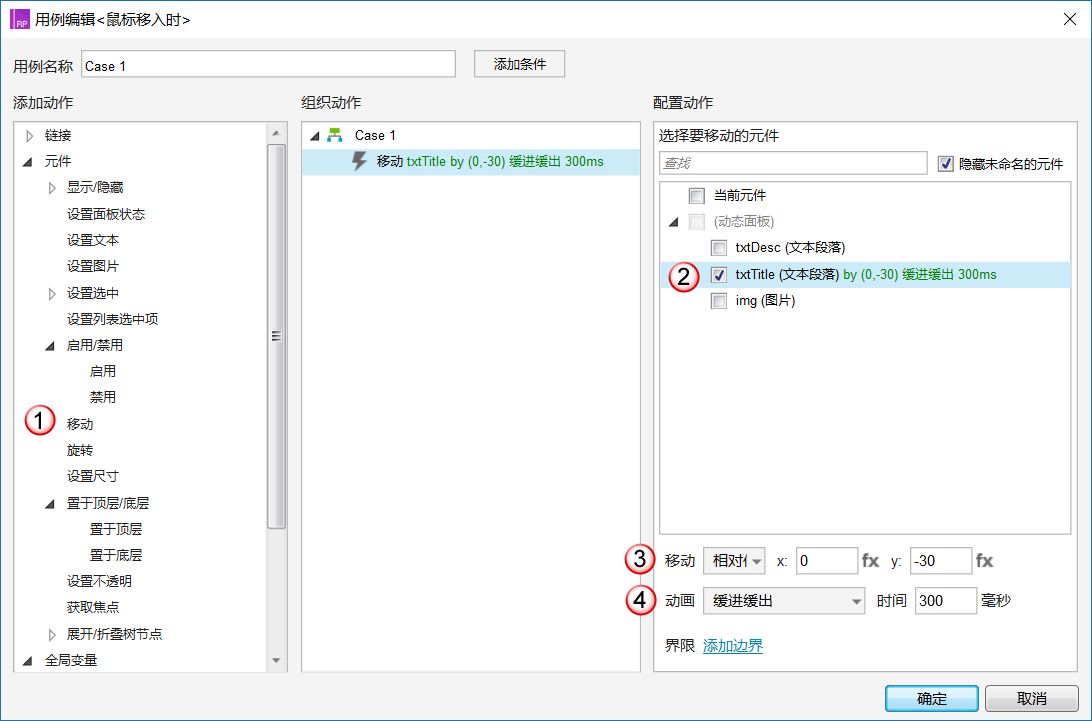1092x721 pixels.
Task: Collapse the 元件 action group
Action: (28, 162)
